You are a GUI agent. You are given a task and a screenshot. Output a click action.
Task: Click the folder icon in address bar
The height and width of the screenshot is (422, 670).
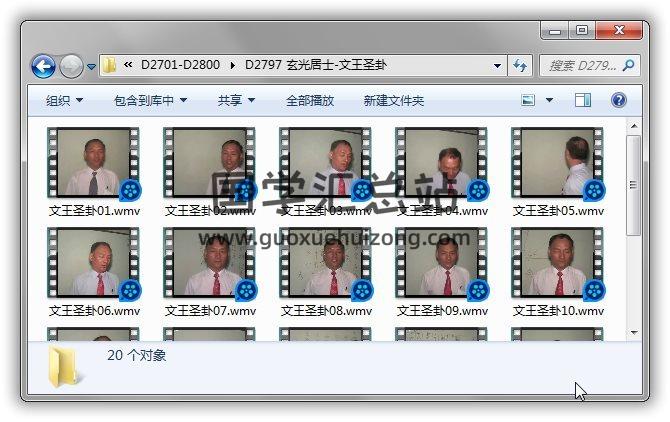(110, 66)
